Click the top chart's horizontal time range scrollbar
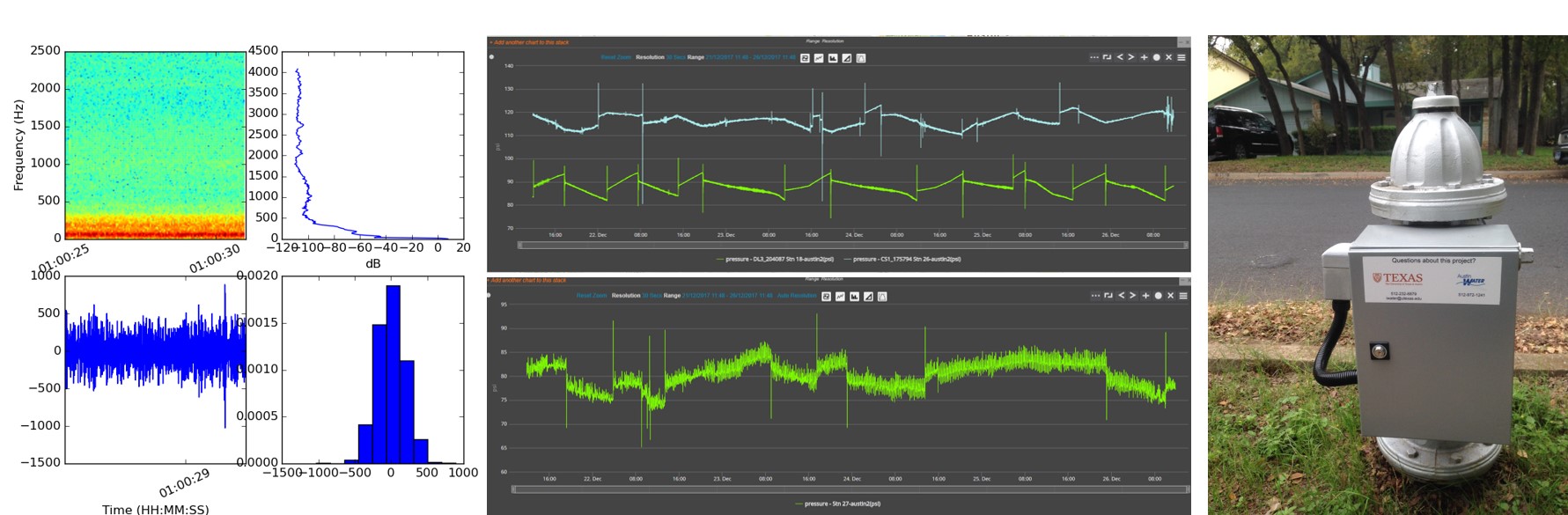This screenshot has width=1568, height=515. [x=851, y=246]
